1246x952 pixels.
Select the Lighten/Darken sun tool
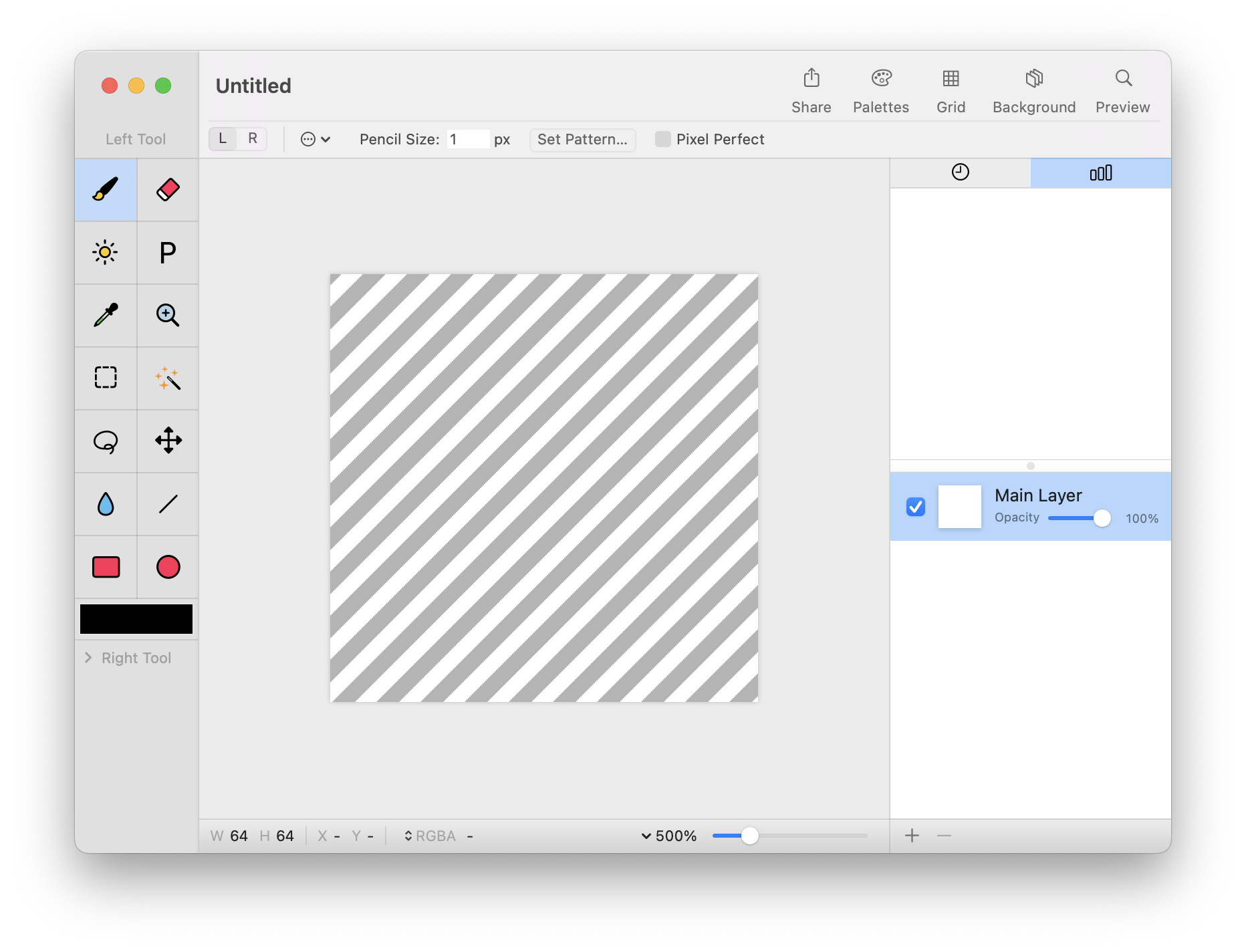click(x=106, y=253)
